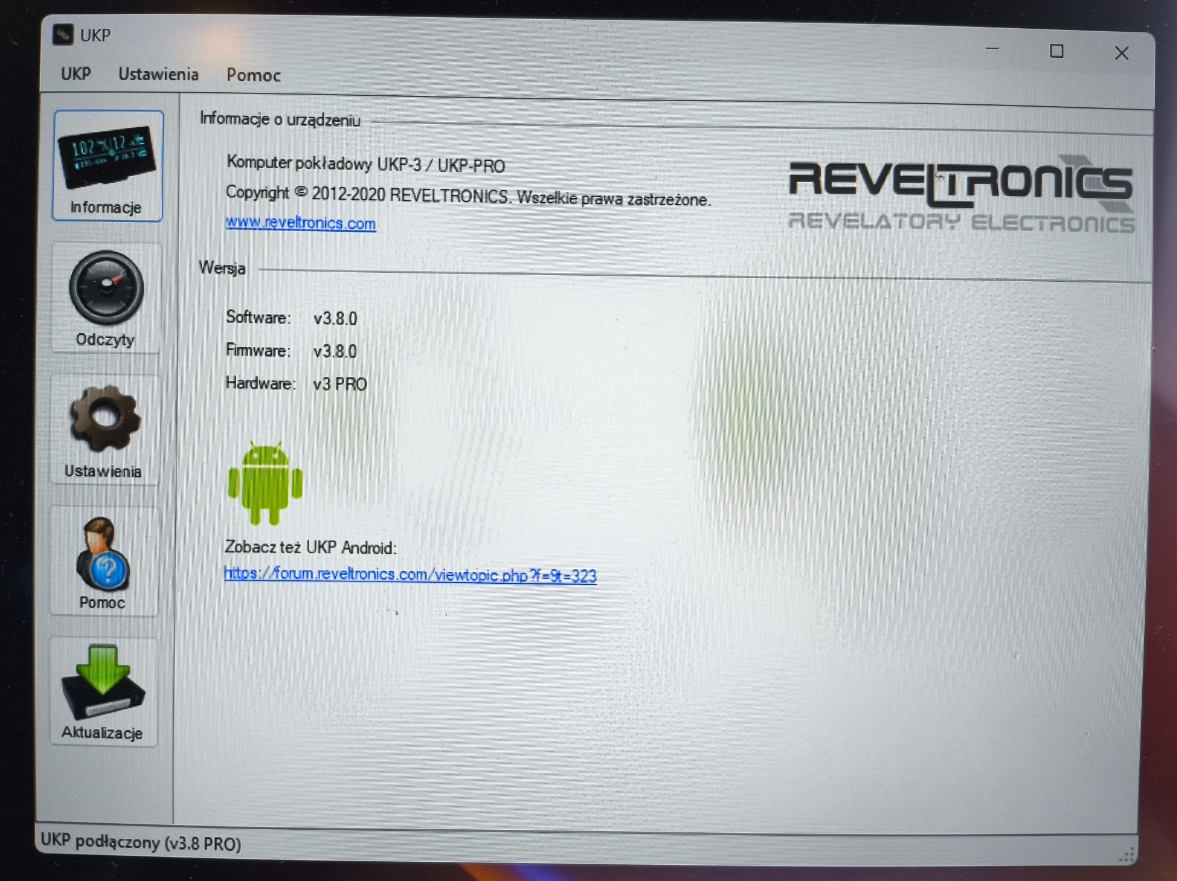Click Firmware version value v3.8.0
The width and height of the screenshot is (1177, 881).
pos(335,351)
